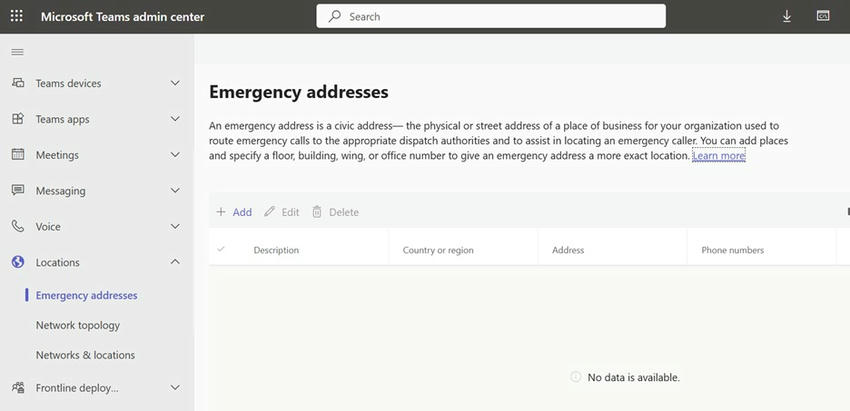Image resolution: width=850 pixels, height=411 pixels.
Task: Collapse the Locations chevron
Action: pyautogui.click(x=175, y=262)
